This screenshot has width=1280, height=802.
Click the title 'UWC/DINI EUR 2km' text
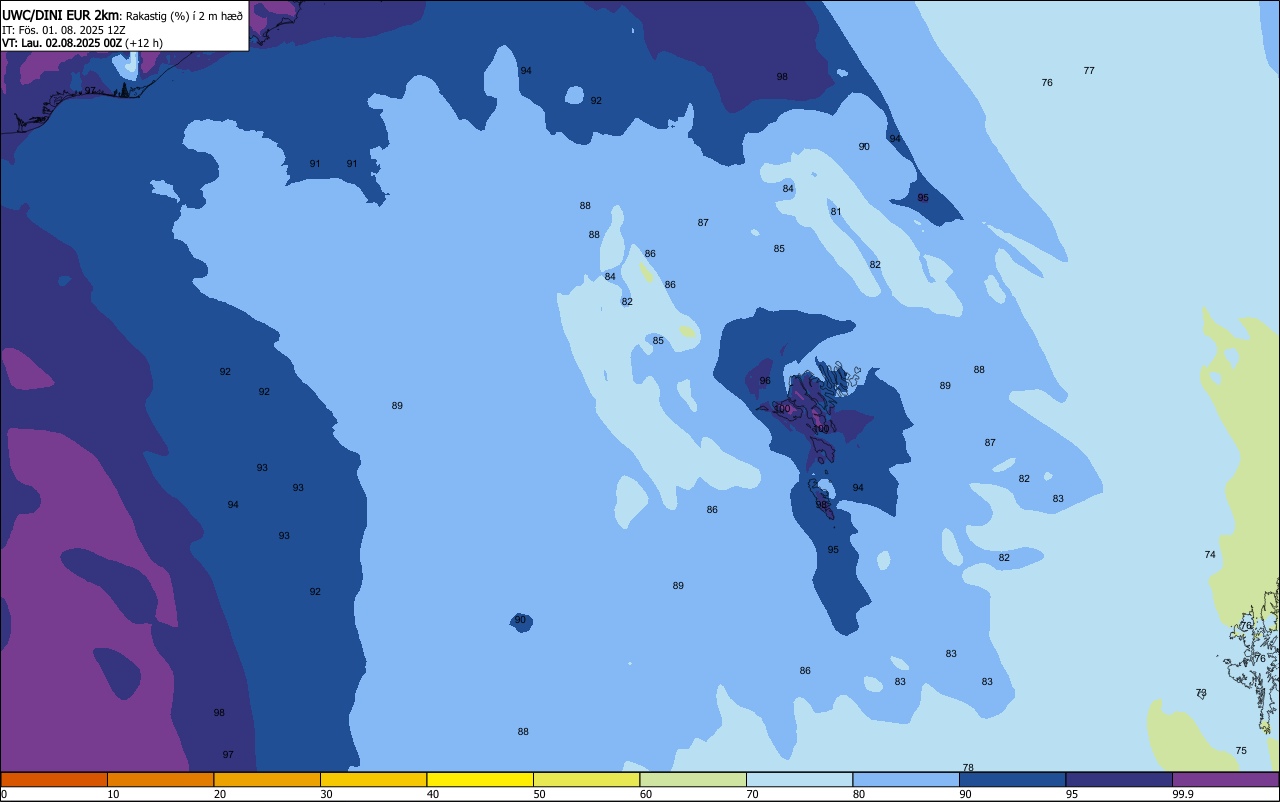point(60,15)
